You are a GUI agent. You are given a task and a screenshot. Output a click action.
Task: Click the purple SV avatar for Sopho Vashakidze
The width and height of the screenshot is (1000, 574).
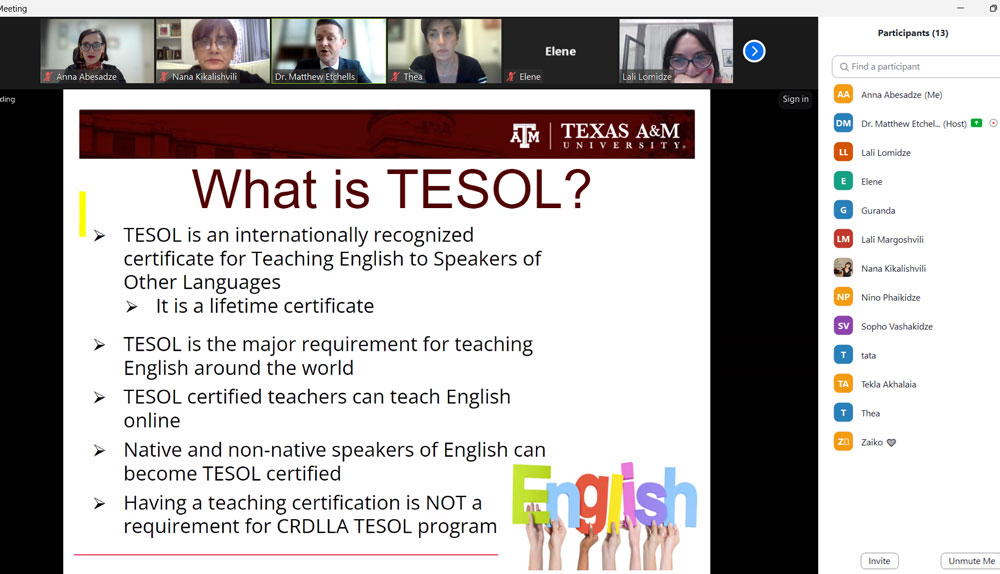point(843,326)
